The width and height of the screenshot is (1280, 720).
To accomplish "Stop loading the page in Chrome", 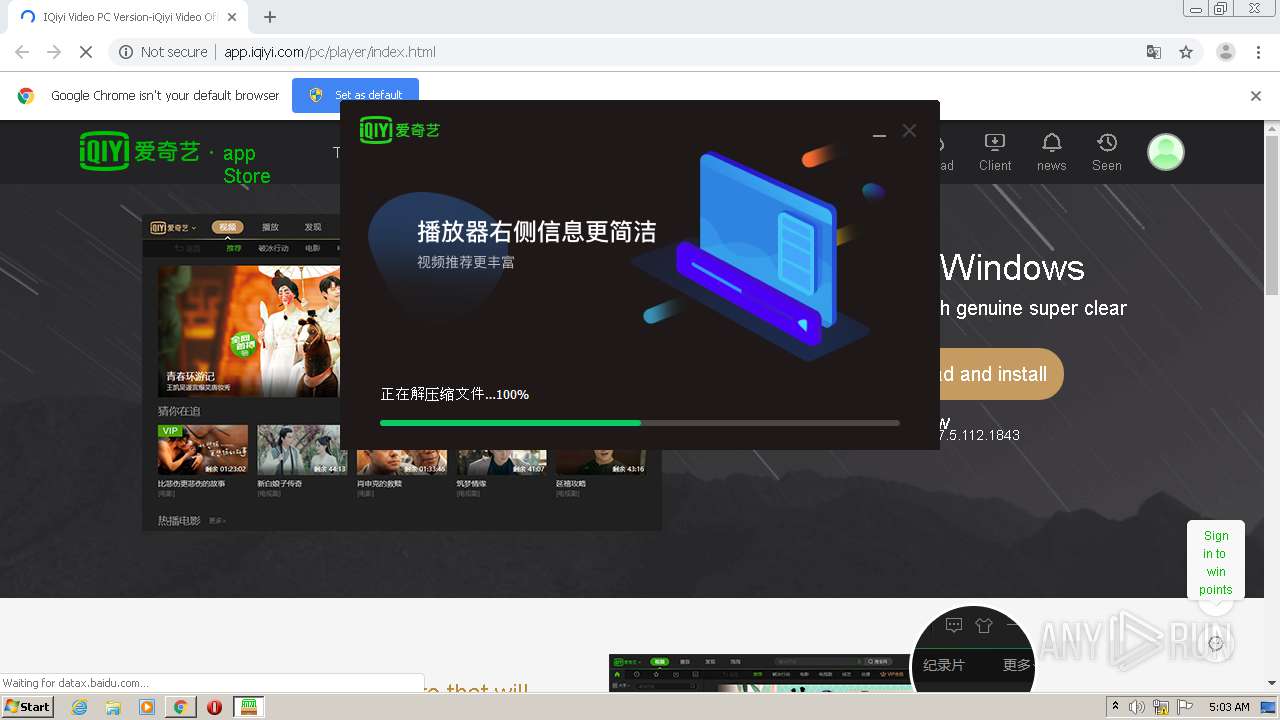I will coord(86,52).
